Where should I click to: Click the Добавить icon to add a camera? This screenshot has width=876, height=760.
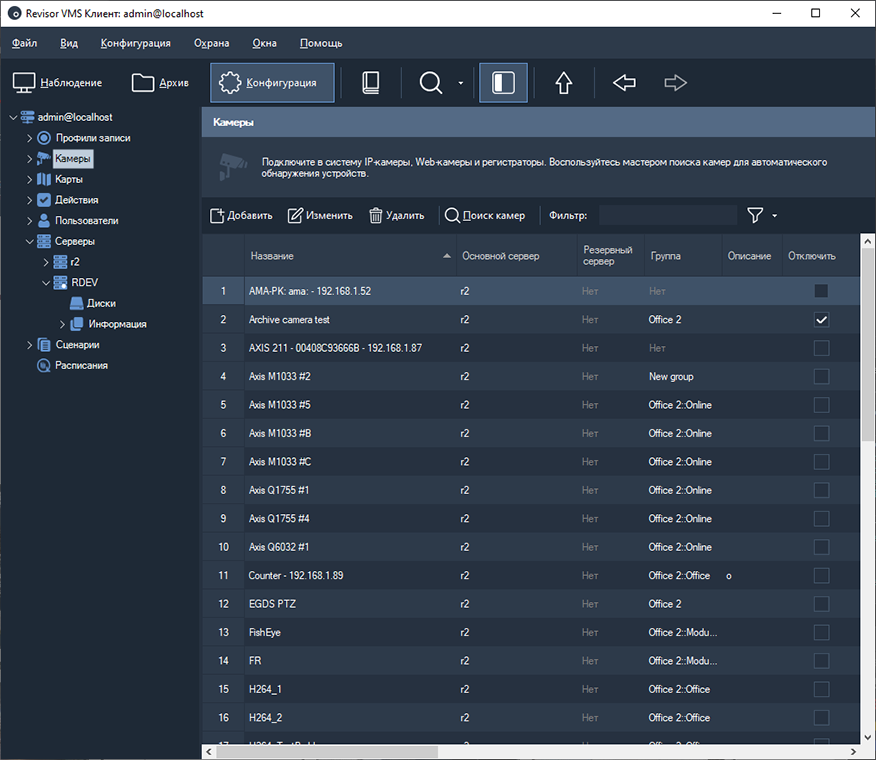pyautogui.click(x=219, y=215)
